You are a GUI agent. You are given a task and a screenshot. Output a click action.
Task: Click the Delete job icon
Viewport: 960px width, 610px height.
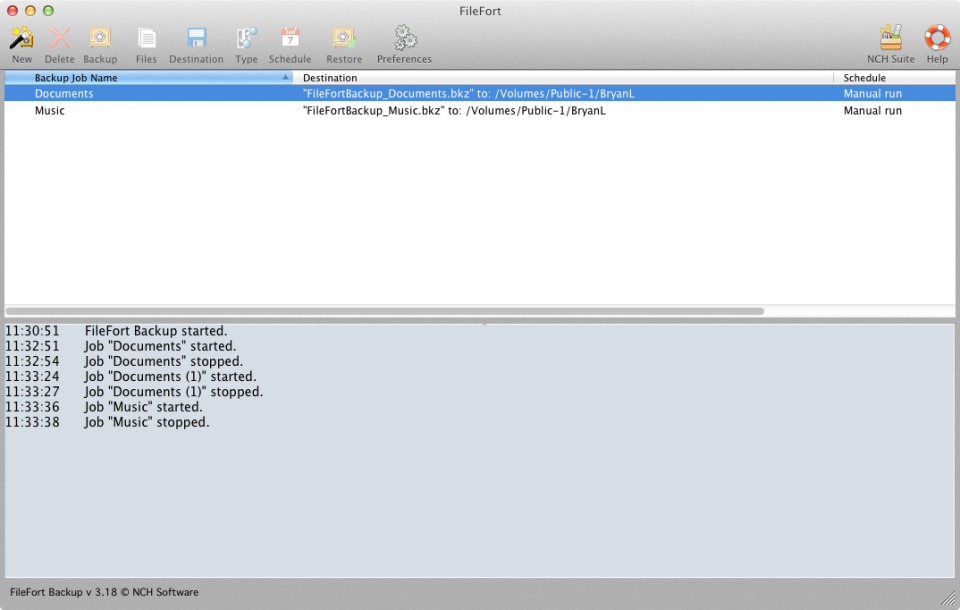[60, 40]
